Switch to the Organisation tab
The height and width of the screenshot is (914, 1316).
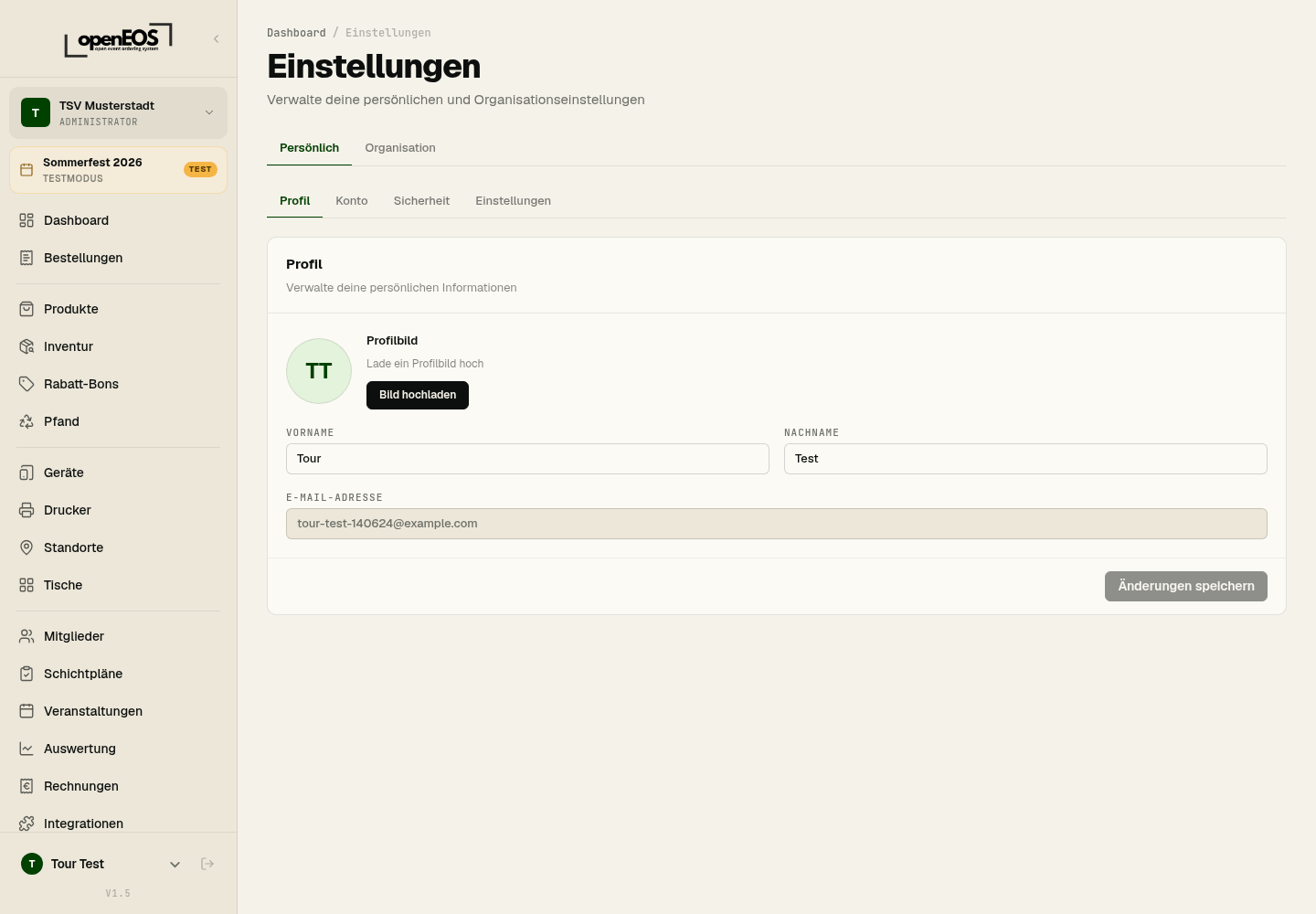[400, 148]
